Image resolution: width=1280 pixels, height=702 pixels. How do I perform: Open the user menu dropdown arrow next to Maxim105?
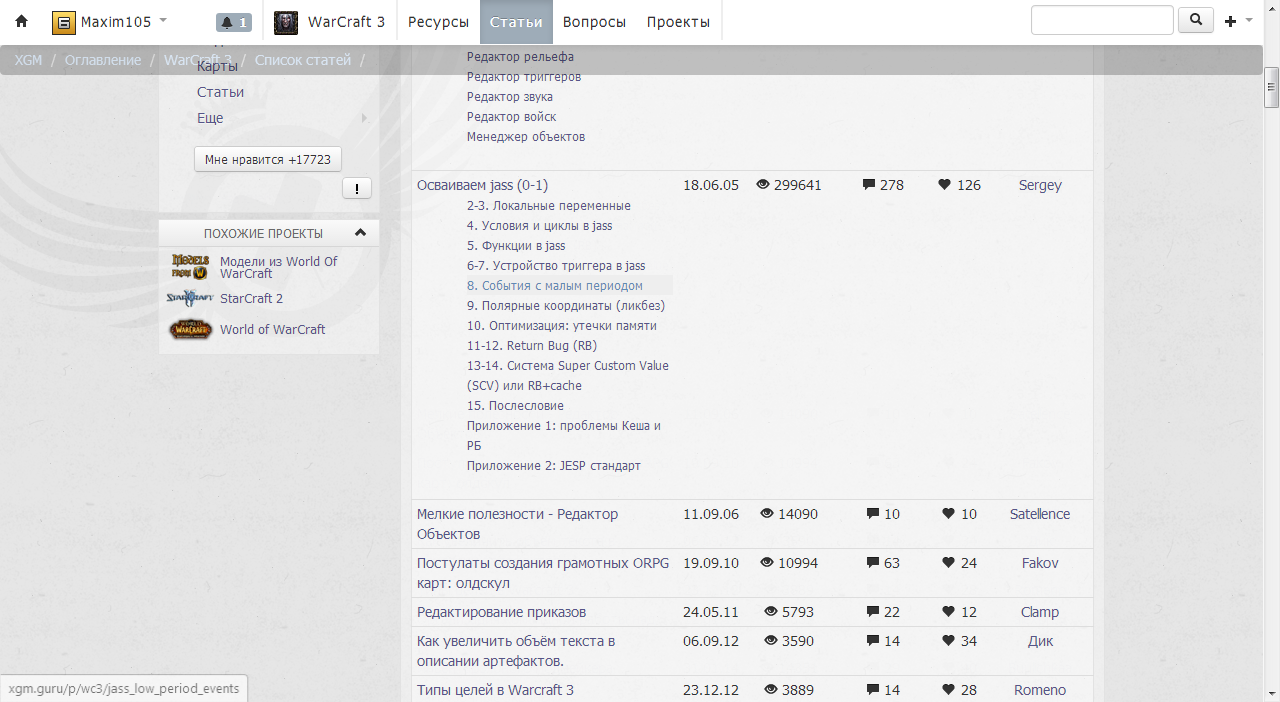(163, 21)
